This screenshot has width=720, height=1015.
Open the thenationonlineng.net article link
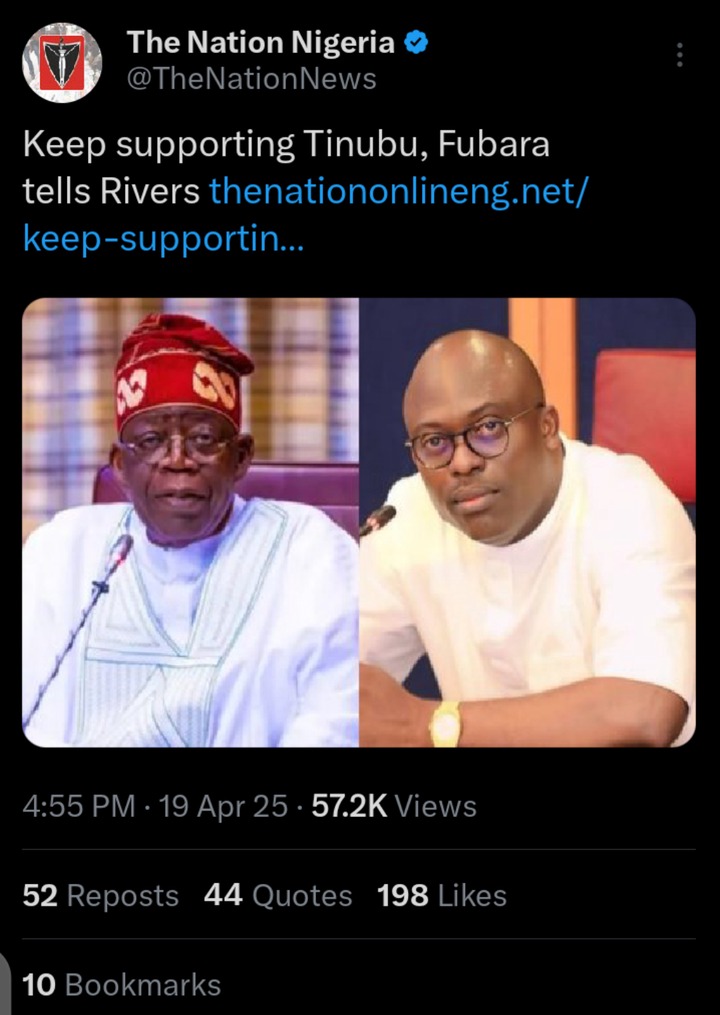click(x=398, y=192)
